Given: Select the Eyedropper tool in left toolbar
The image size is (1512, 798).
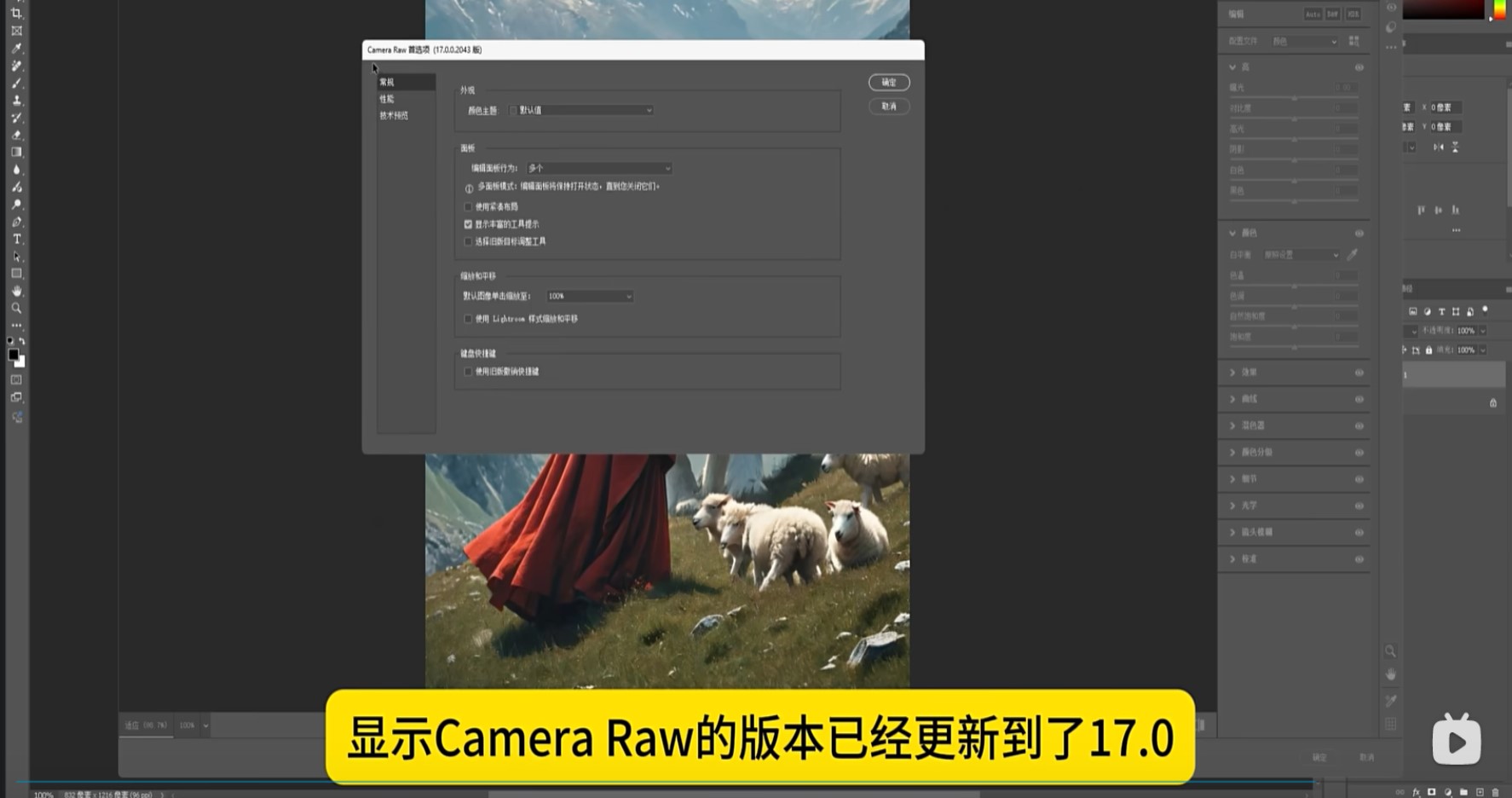Looking at the screenshot, I should pyautogui.click(x=16, y=49).
